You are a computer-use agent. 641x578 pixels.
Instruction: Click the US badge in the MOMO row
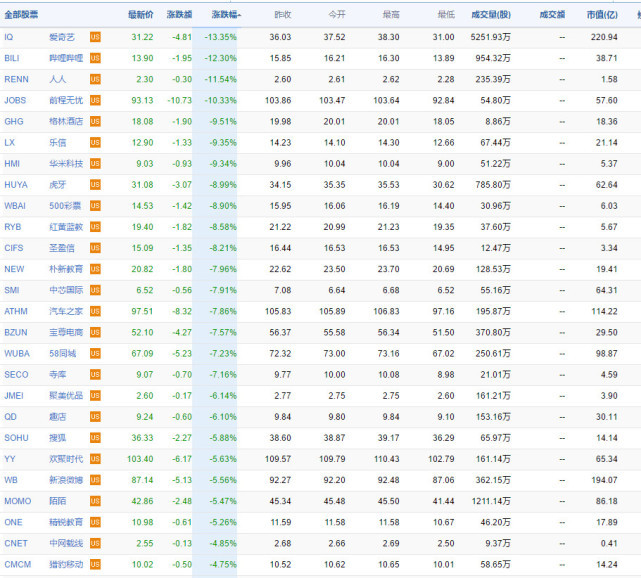(x=95, y=501)
